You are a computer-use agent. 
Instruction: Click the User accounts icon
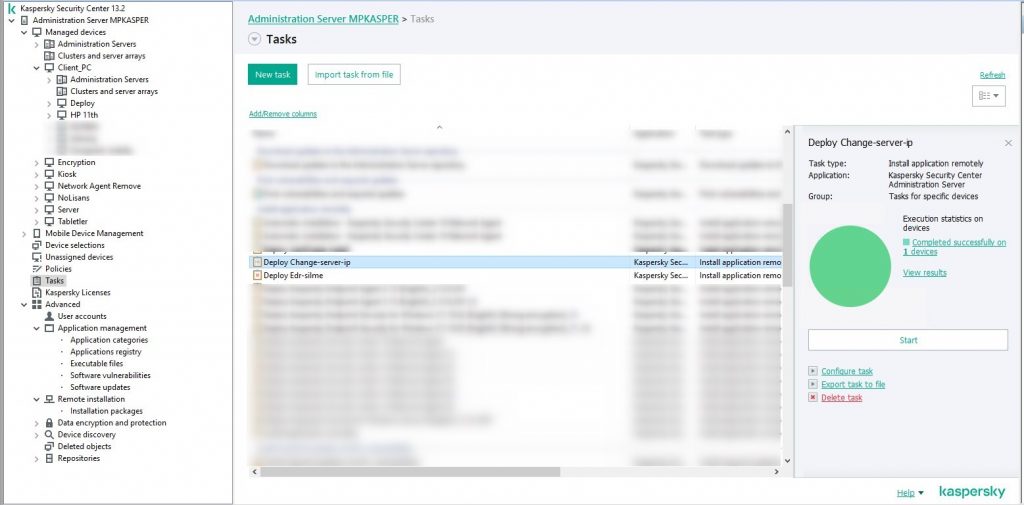(x=49, y=316)
